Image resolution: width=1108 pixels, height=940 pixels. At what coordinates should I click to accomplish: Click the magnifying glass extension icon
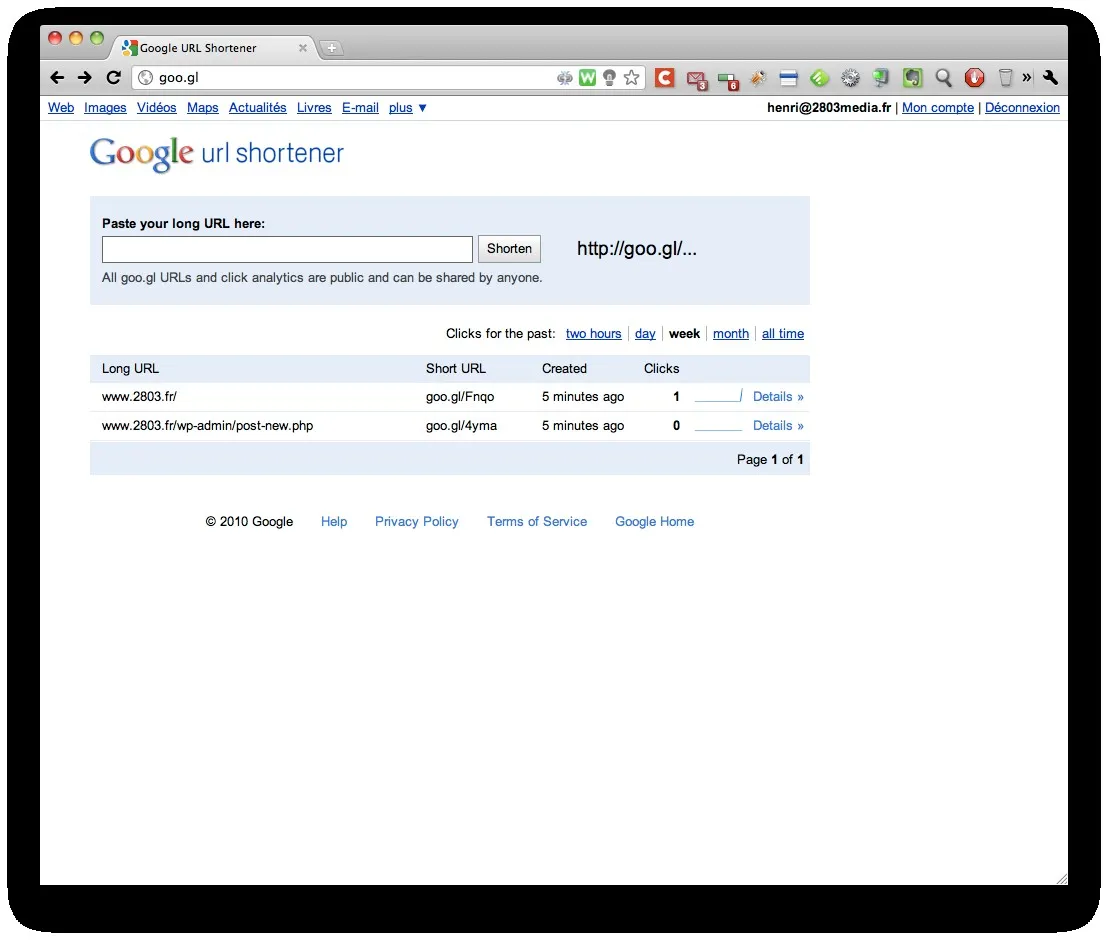(x=943, y=78)
